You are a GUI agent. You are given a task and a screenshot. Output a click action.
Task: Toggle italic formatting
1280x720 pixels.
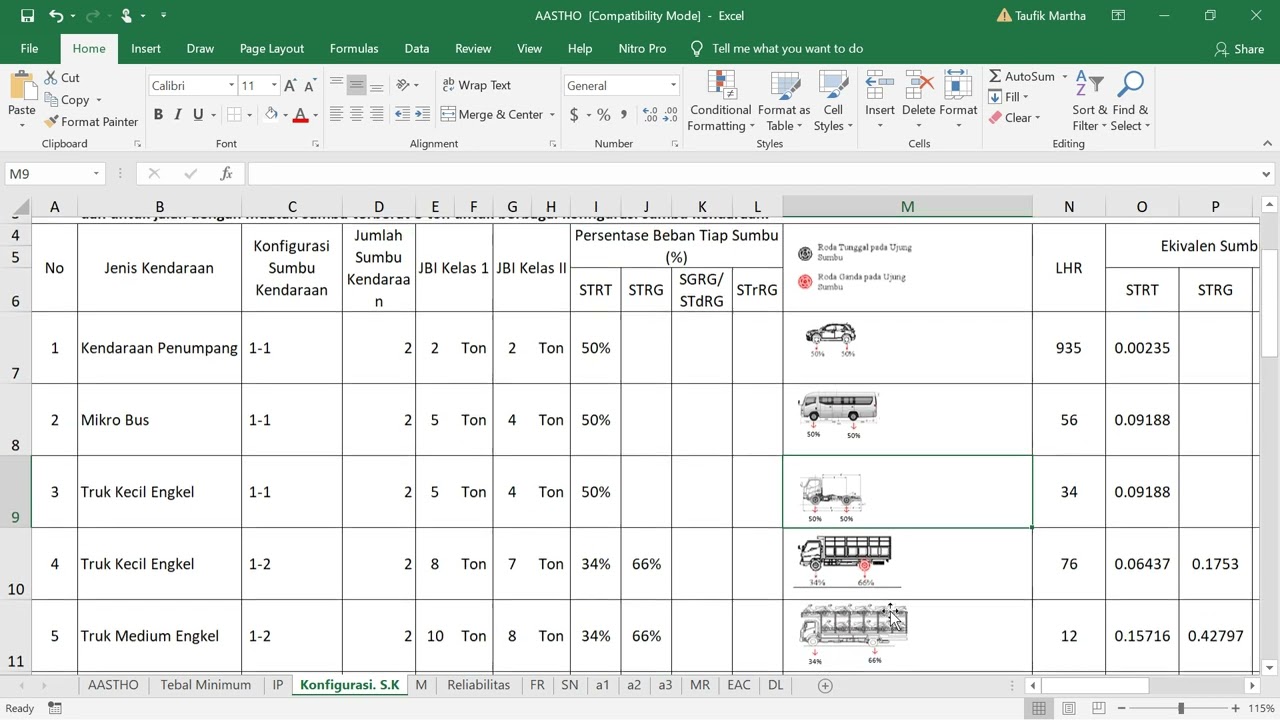178,114
